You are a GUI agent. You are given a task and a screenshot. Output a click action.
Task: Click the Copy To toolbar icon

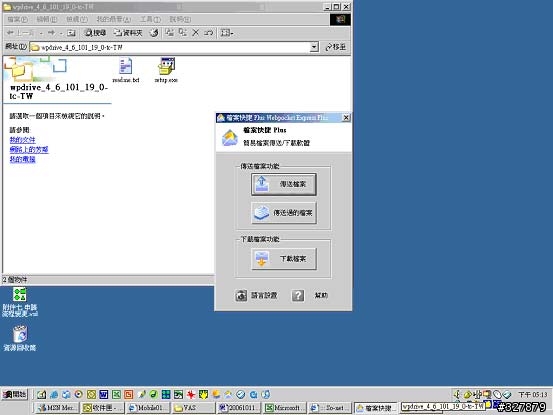(182, 33)
